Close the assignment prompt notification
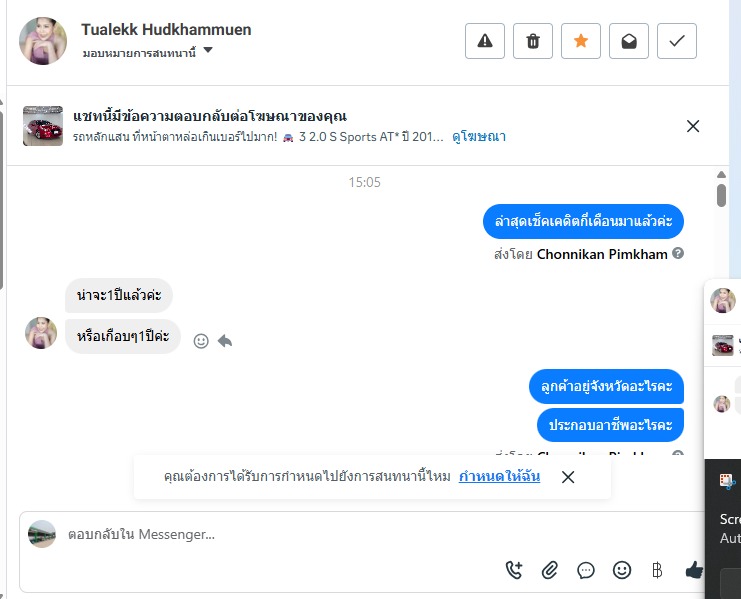 [x=568, y=477]
